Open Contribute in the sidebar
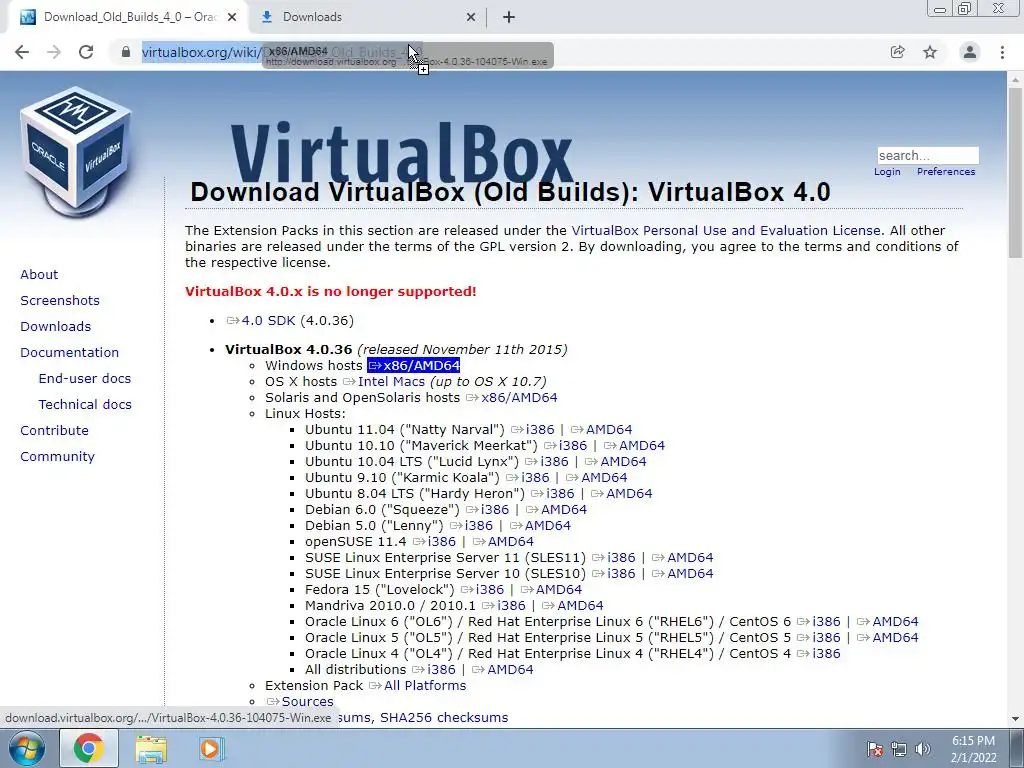This screenshot has width=1024, height=768. (x=54, y=431)
